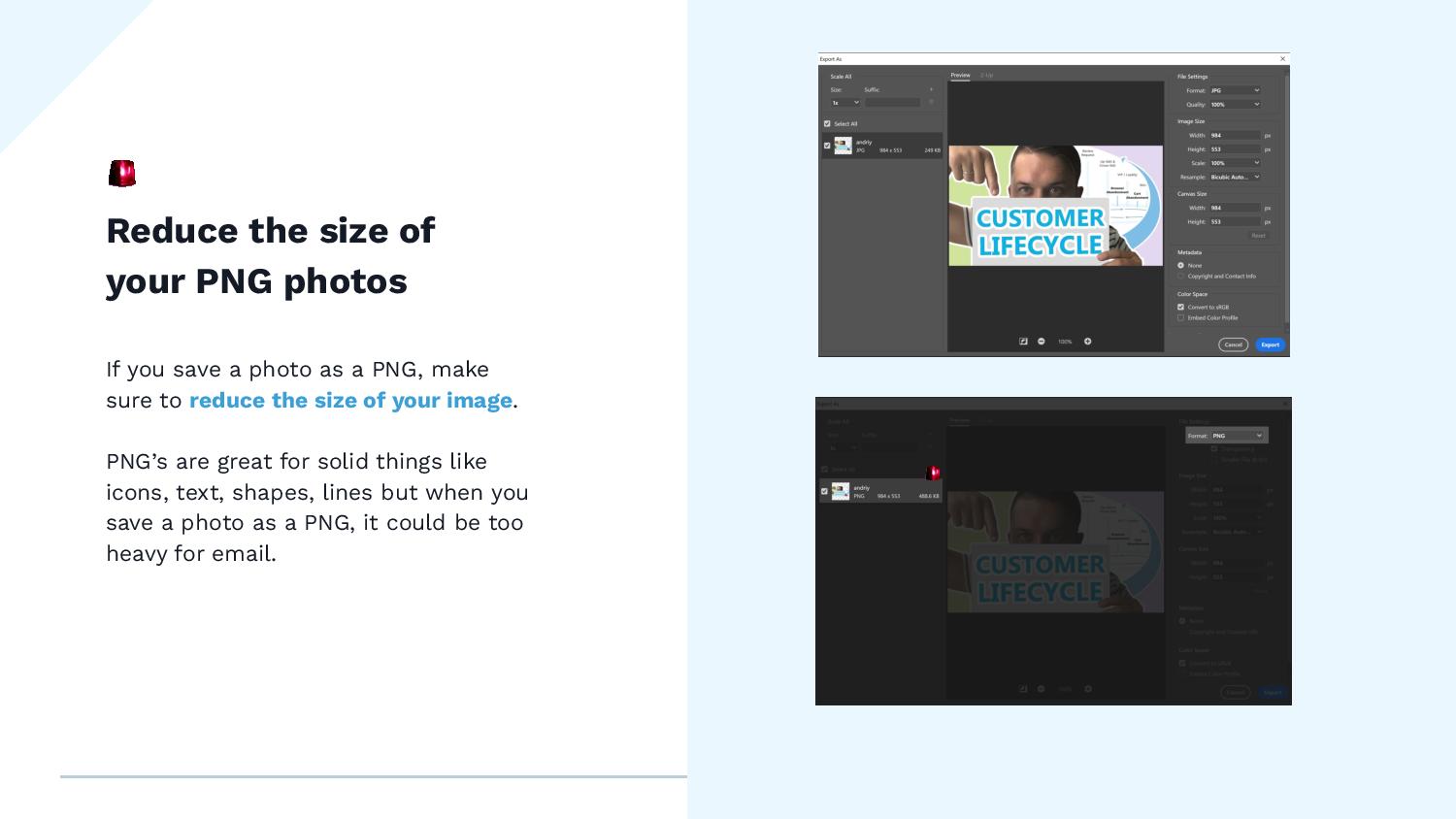Open the 'reduce the size of your image' link
Image resolution: width=1456 pixels, height=819 pixels.
tap(350, 401)
